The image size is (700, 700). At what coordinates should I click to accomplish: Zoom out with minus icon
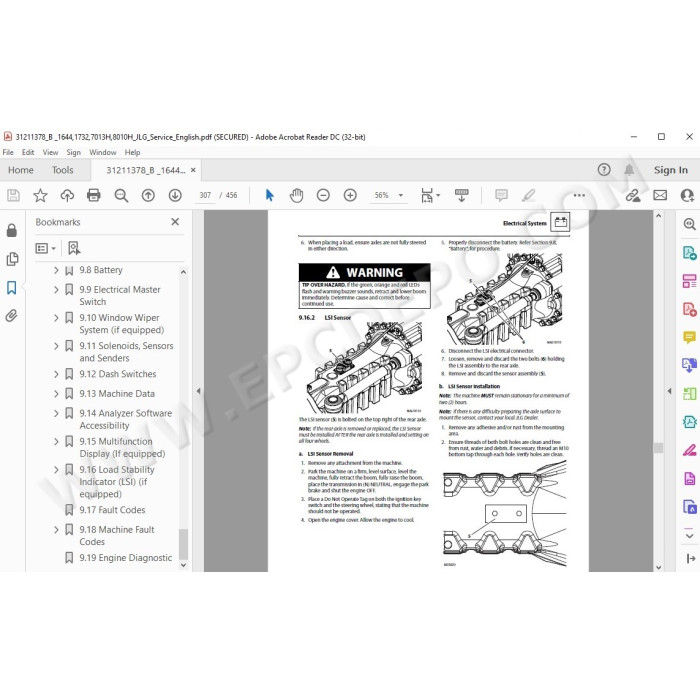click(323, 195)
